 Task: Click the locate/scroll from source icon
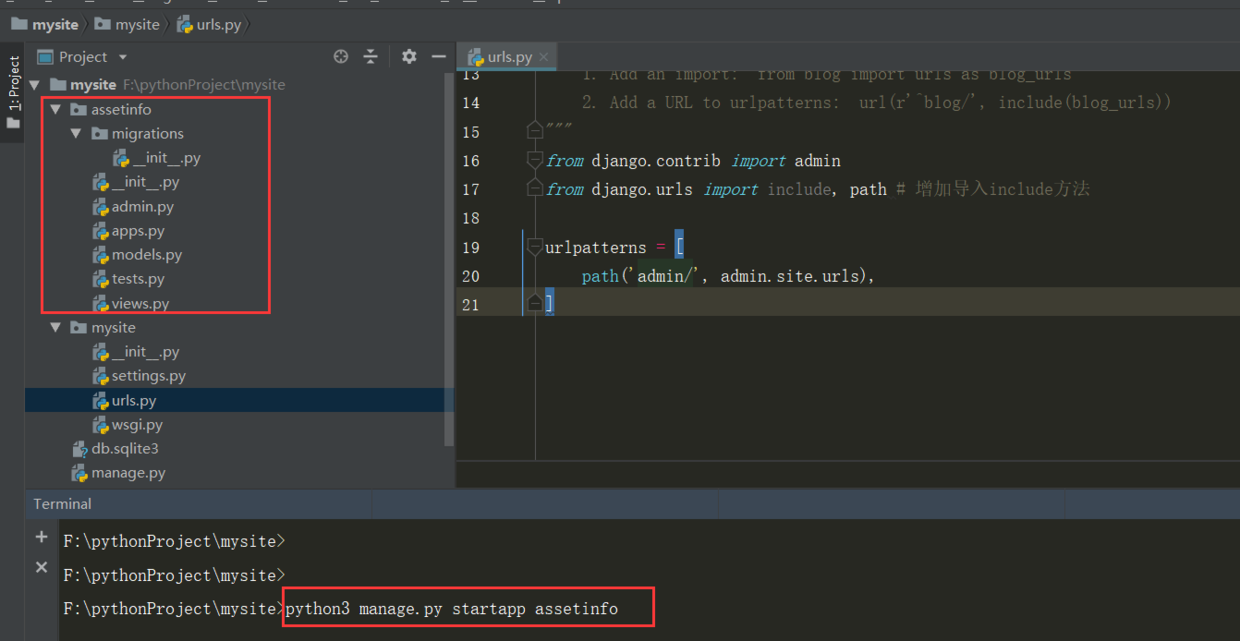click(x=341, y=57)
